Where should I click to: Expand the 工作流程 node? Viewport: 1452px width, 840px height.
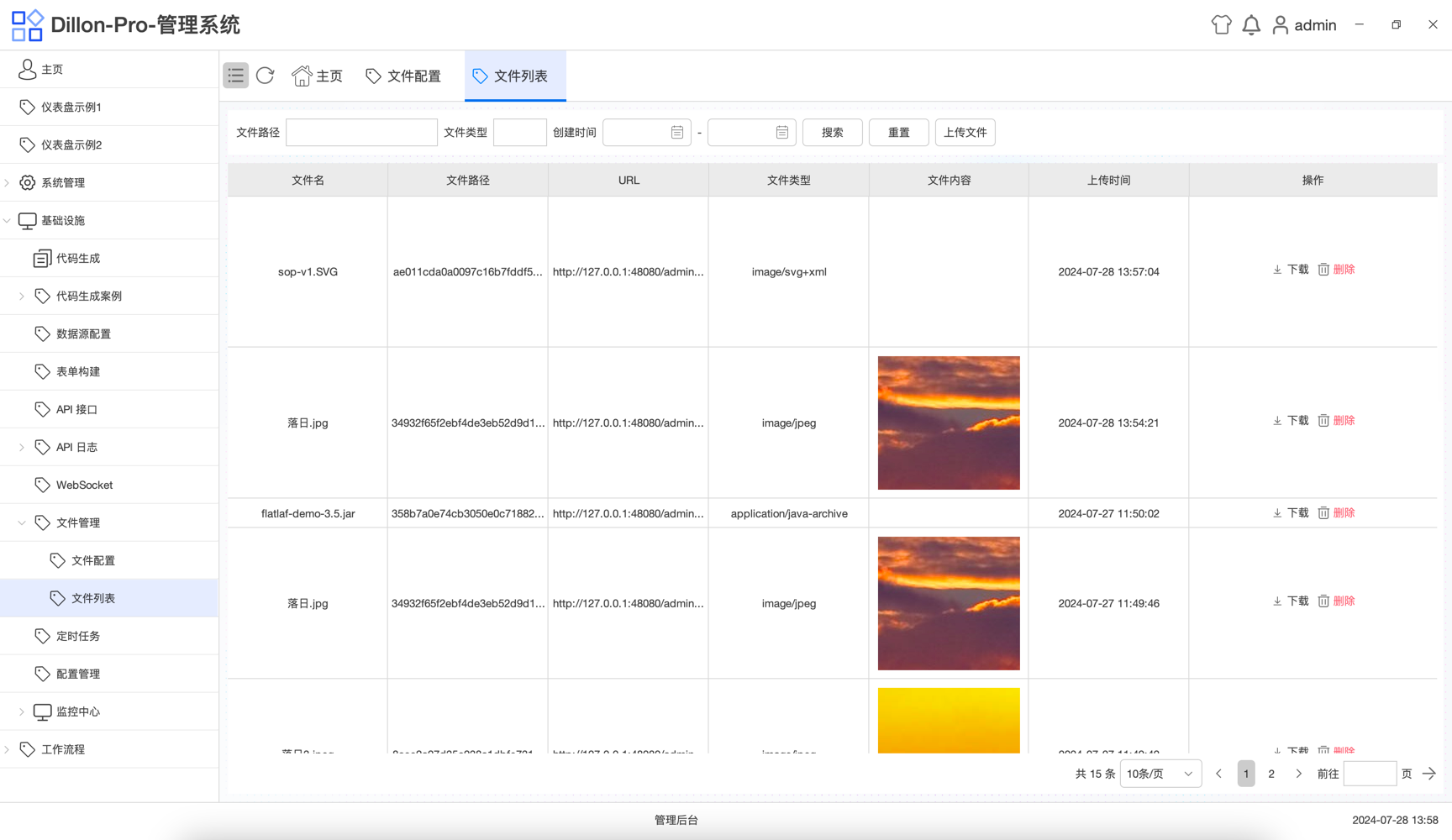coord(8,749)
